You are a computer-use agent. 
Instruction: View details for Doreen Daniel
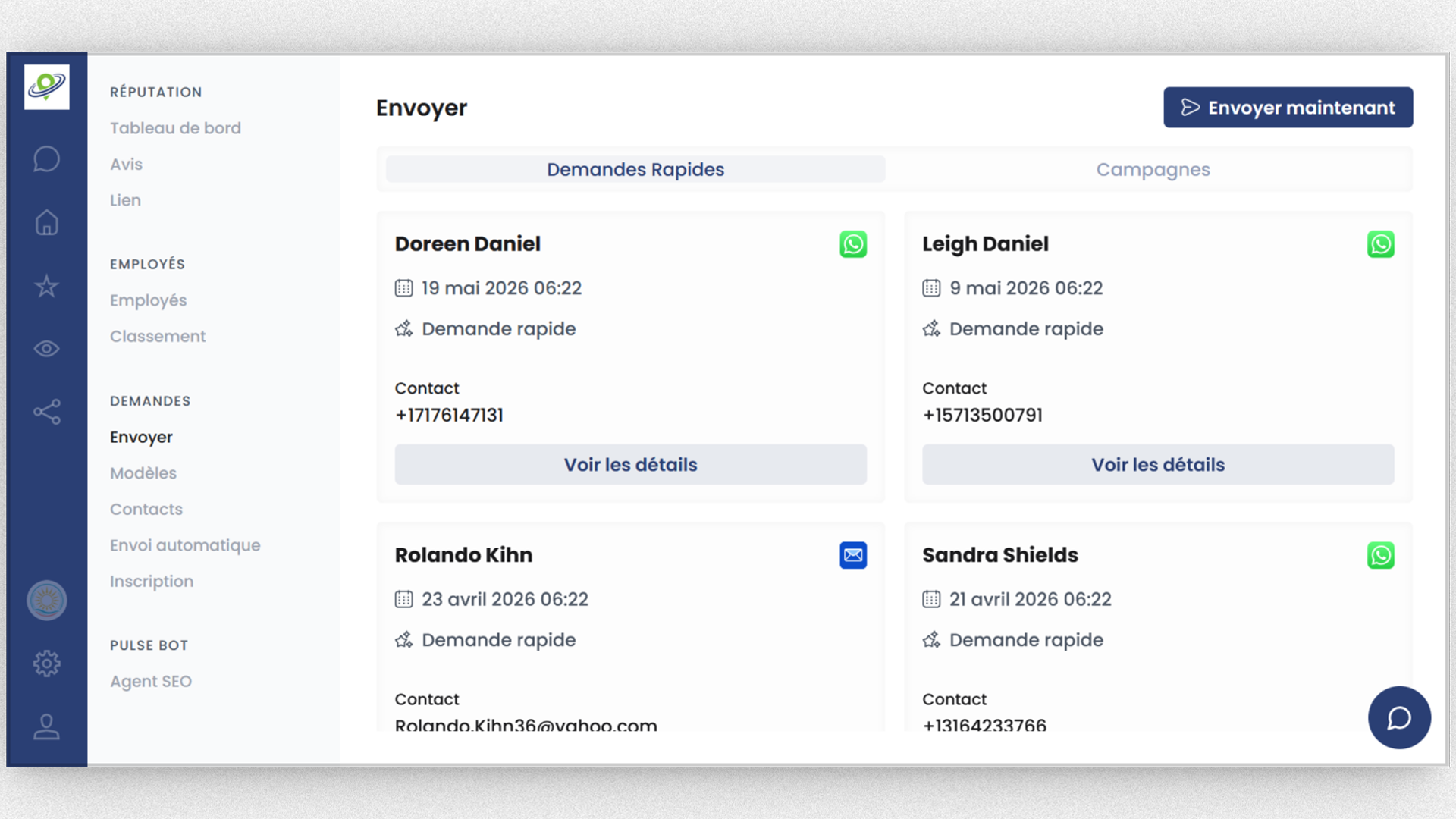pyautogui.click(x=630, y=464)
